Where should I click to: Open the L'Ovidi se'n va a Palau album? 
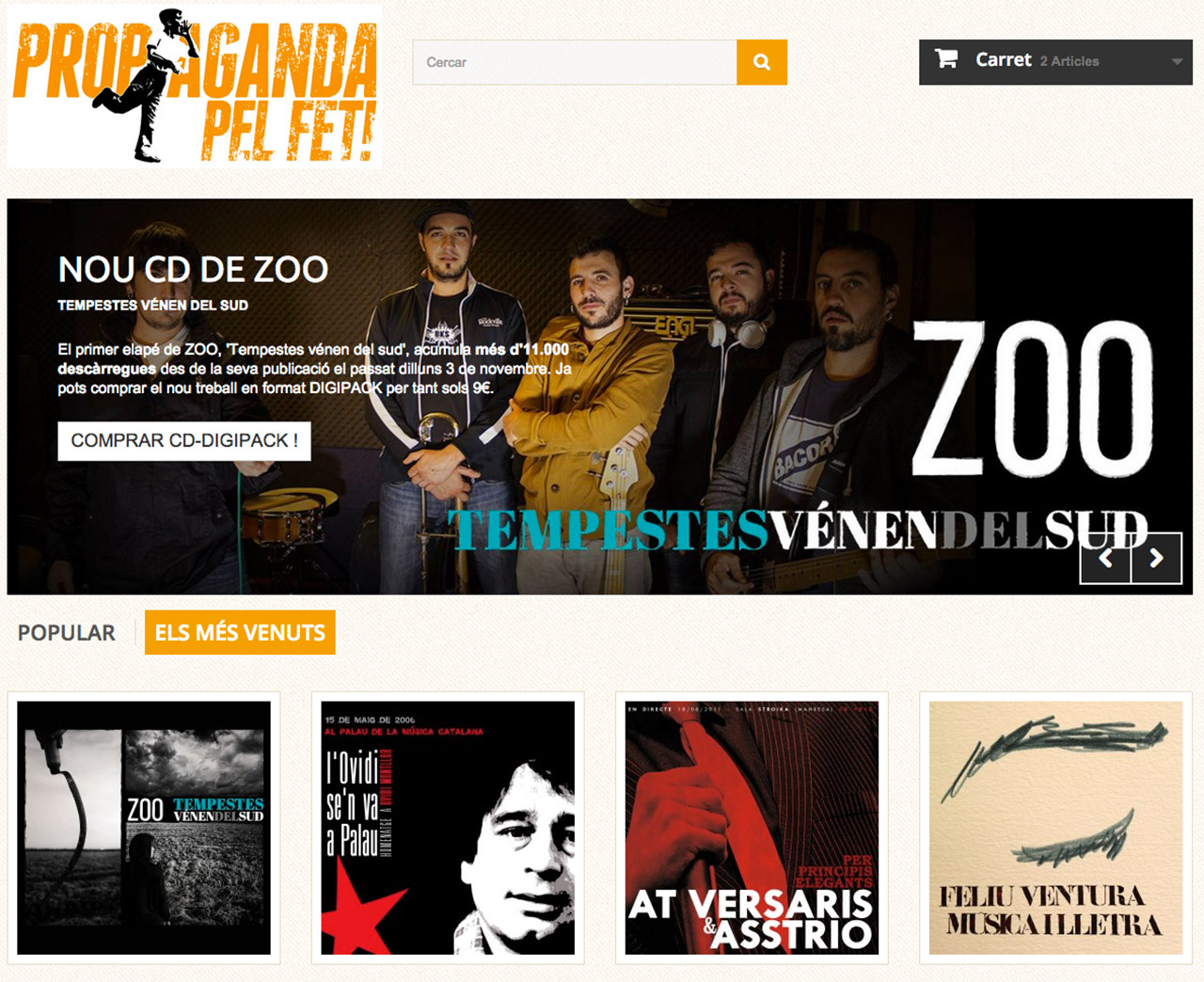[448, 828]
